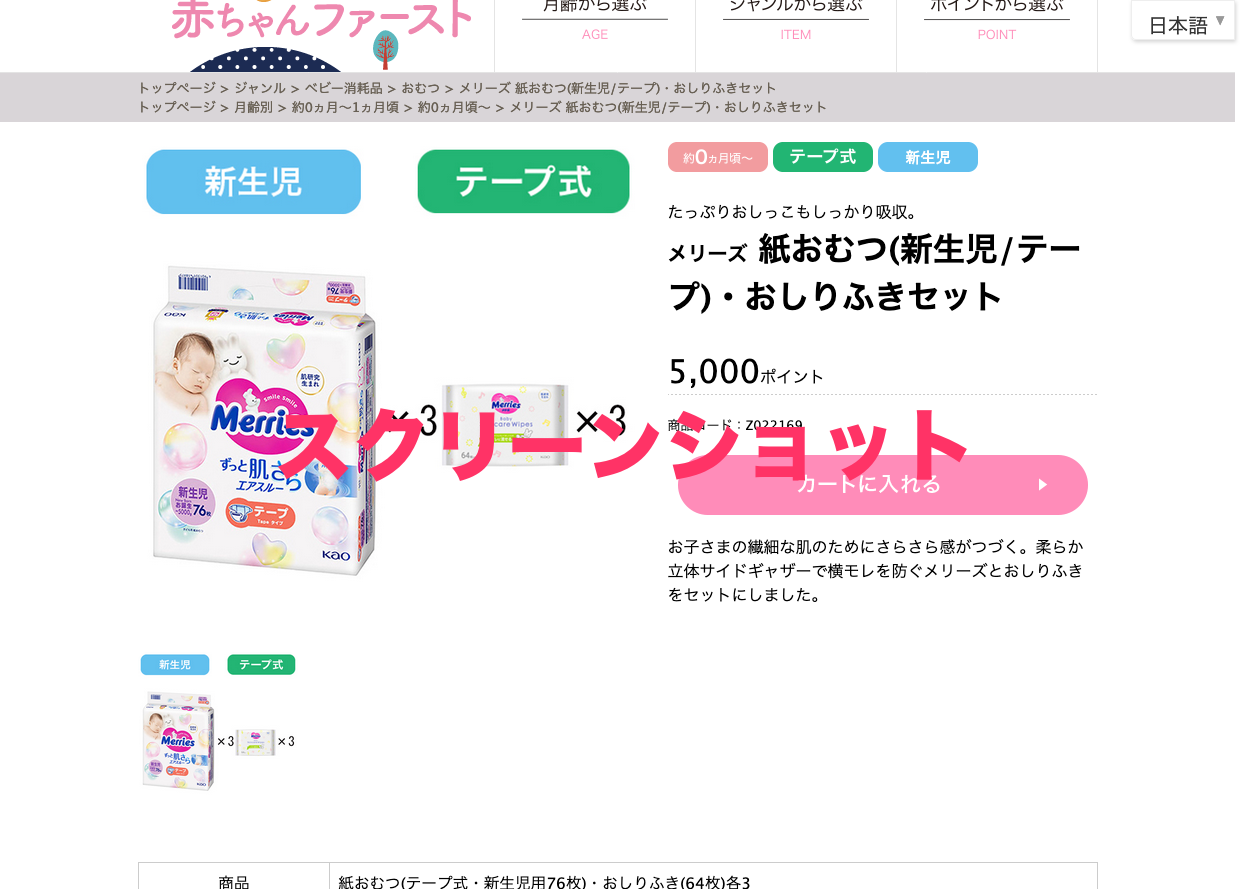
Task: Open the ベビー消耗品 breadcrumb link
Action: tap(343, 88)
